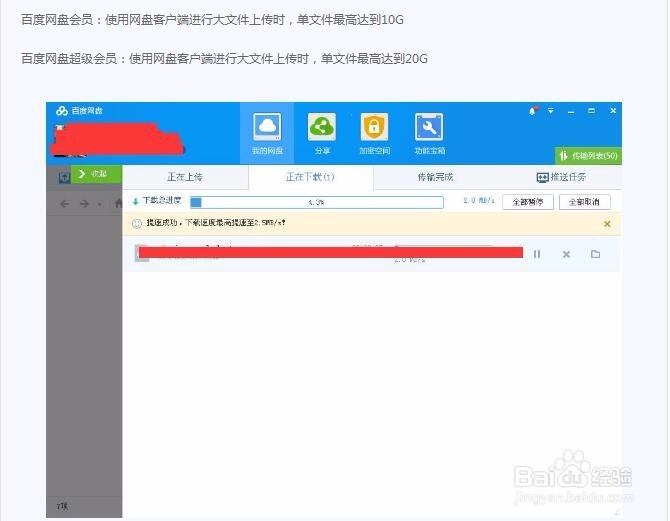The height and width of the screenshot is (521, 670).
Task: Cancel the downloading file with X icon
Action: 566,254
